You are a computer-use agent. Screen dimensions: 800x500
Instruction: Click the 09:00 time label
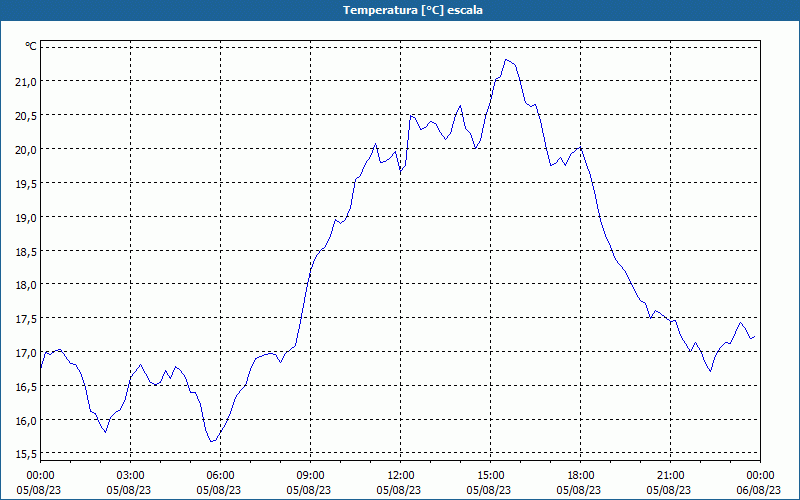coord(310,476)
